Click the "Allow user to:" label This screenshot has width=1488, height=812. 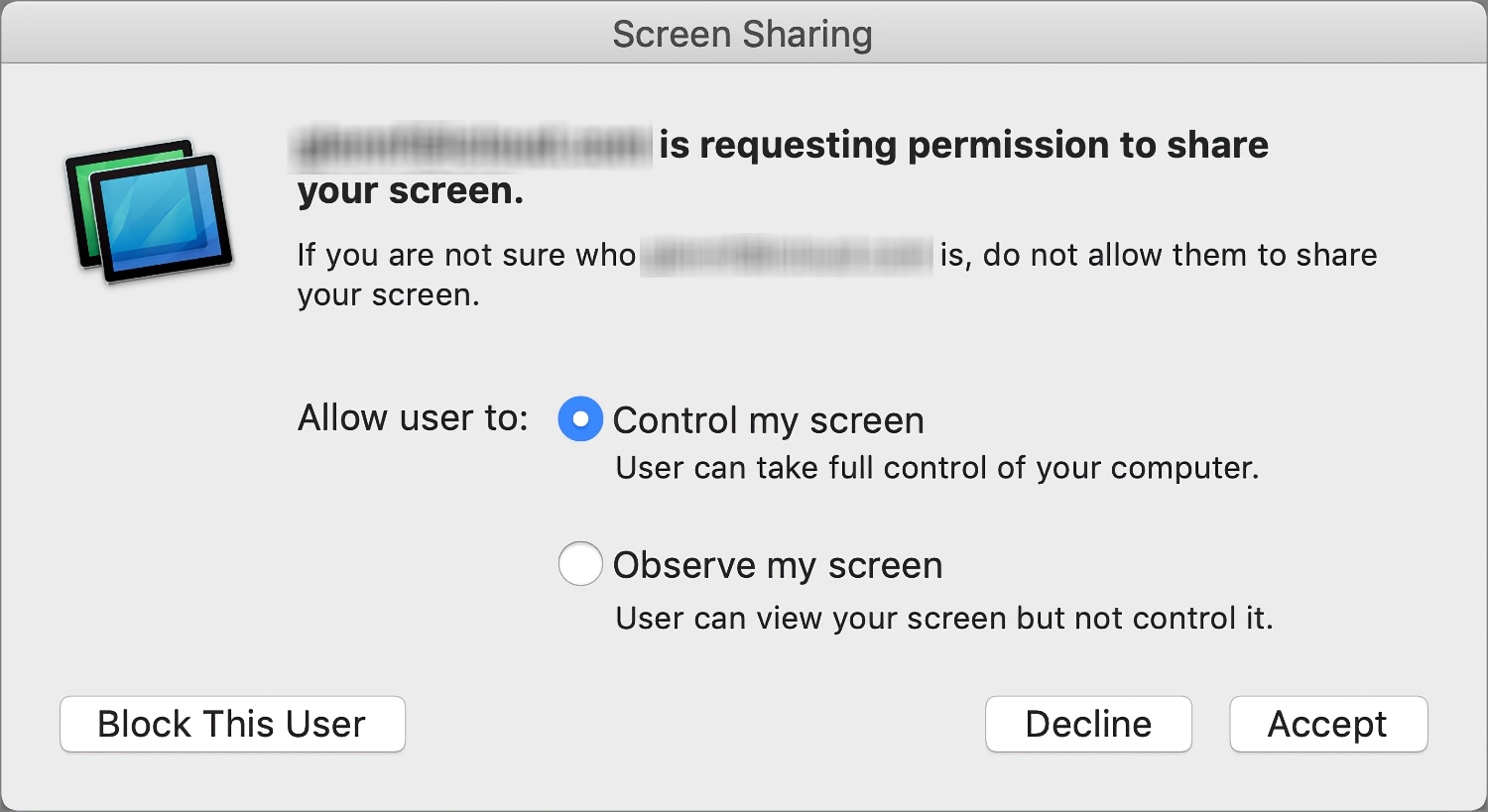tap(414, 418)
